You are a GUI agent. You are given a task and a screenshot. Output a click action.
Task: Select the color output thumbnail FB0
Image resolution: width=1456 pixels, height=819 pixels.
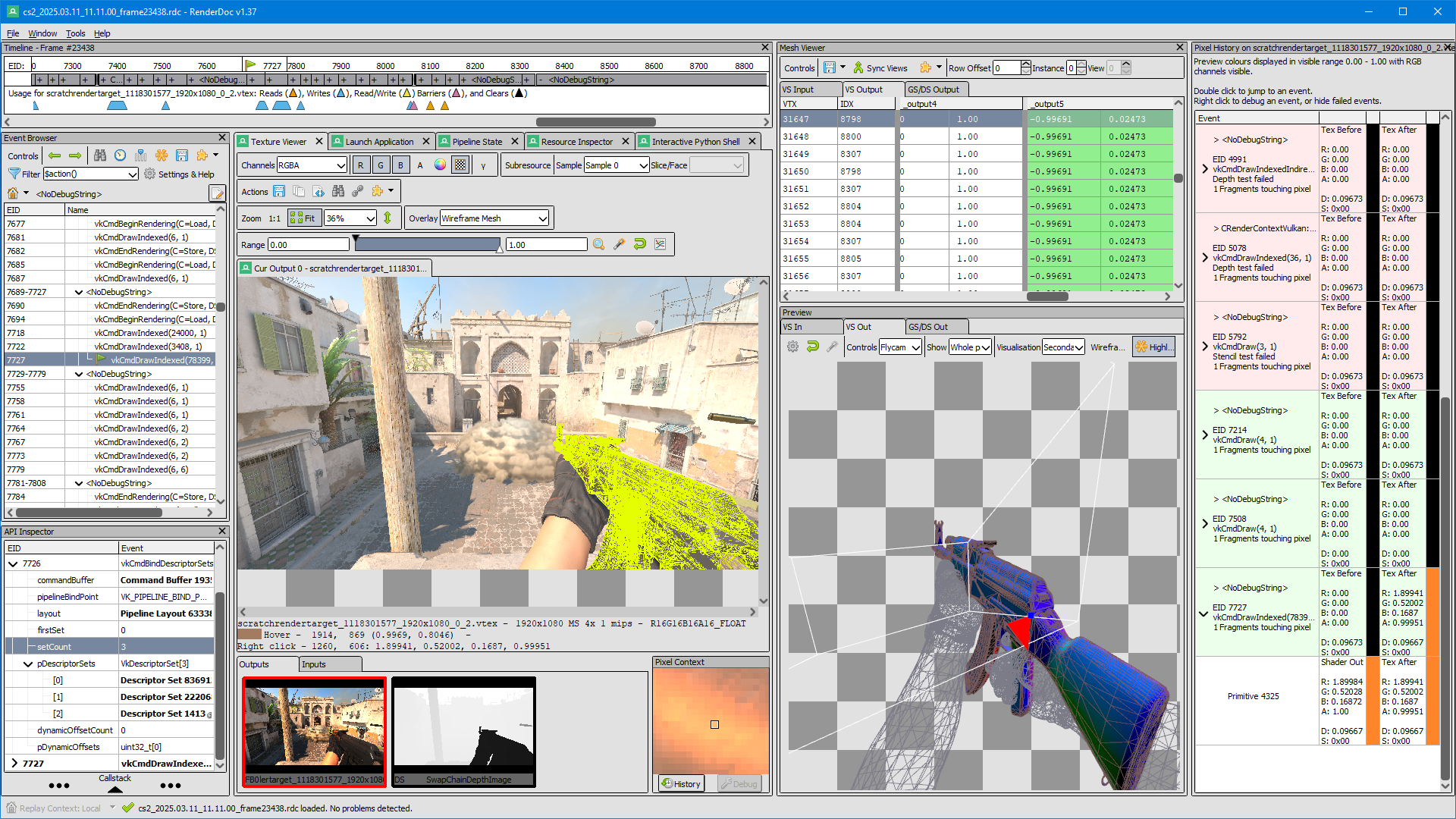[315, 732]
